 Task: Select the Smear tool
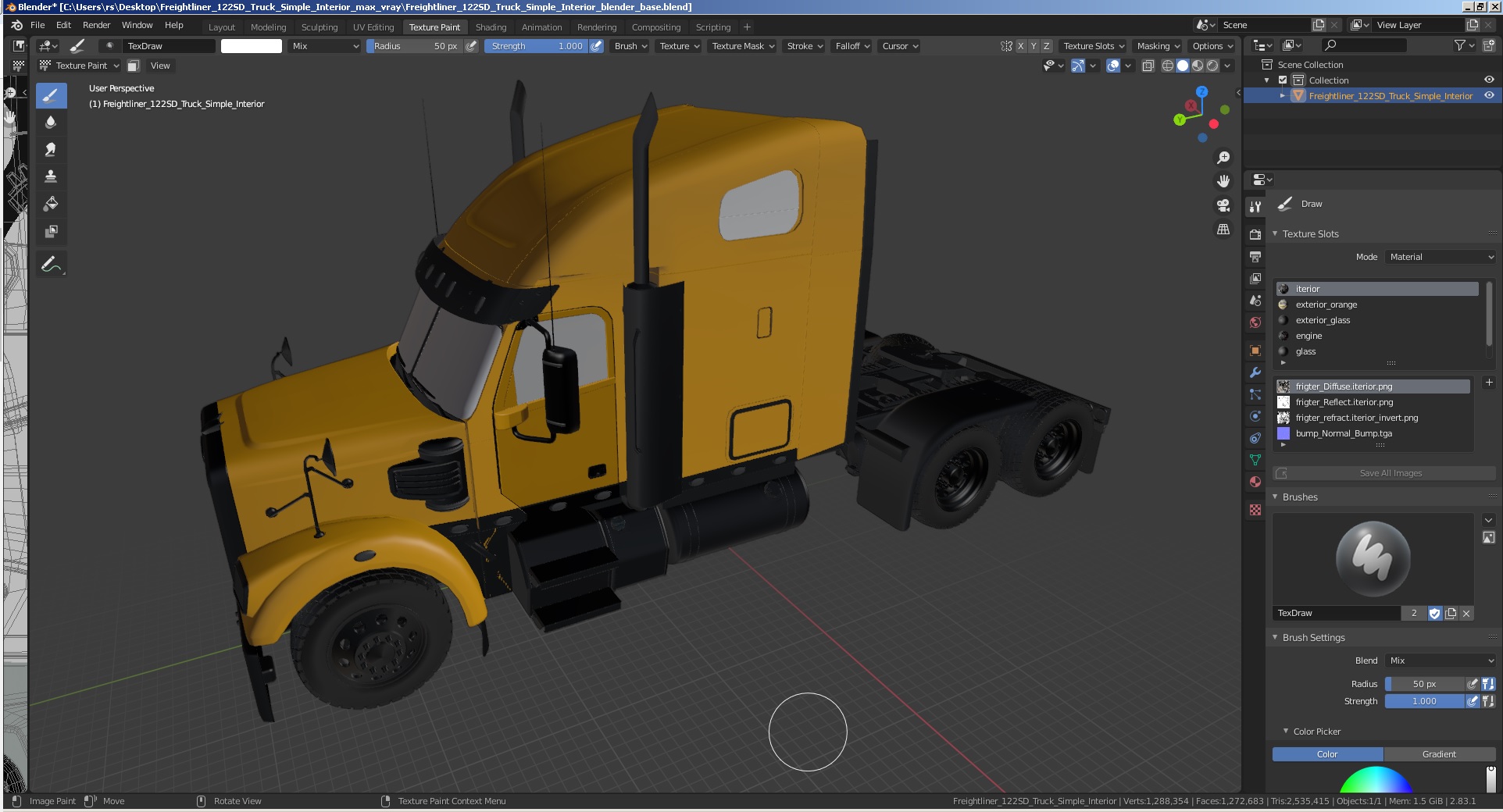(51, 150)
